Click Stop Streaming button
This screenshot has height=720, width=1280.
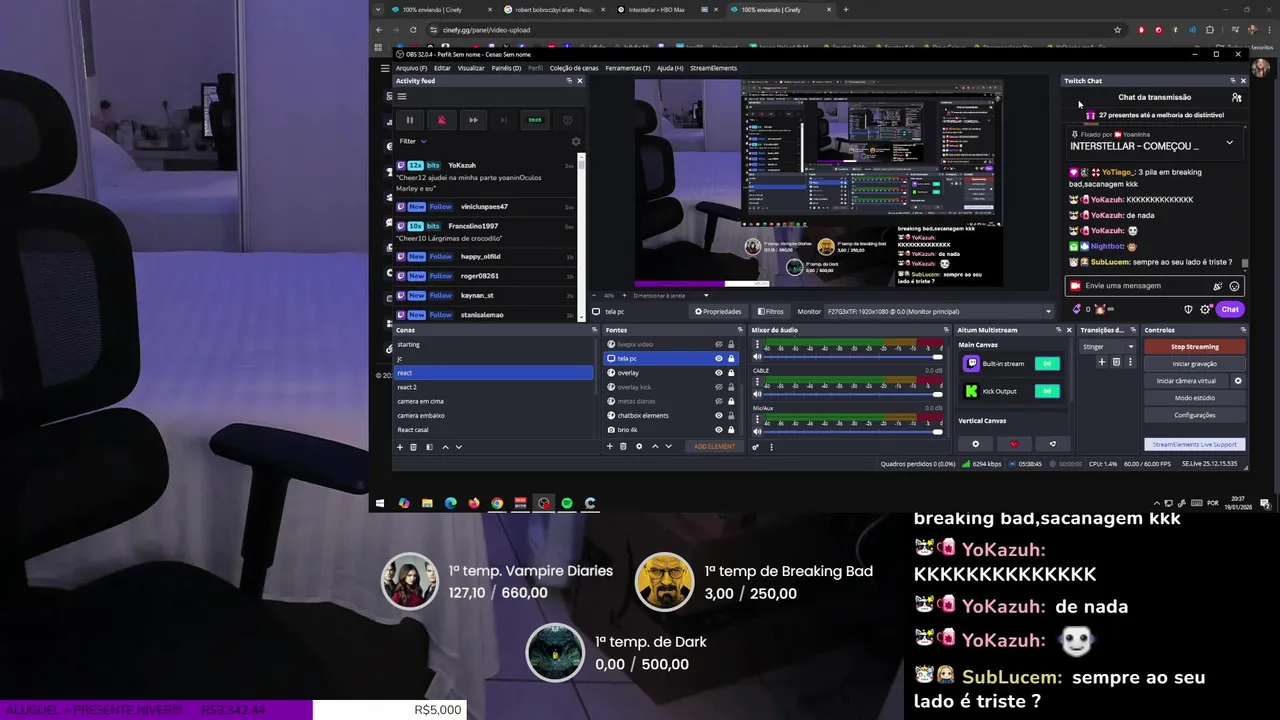[x=1195, y=347]
